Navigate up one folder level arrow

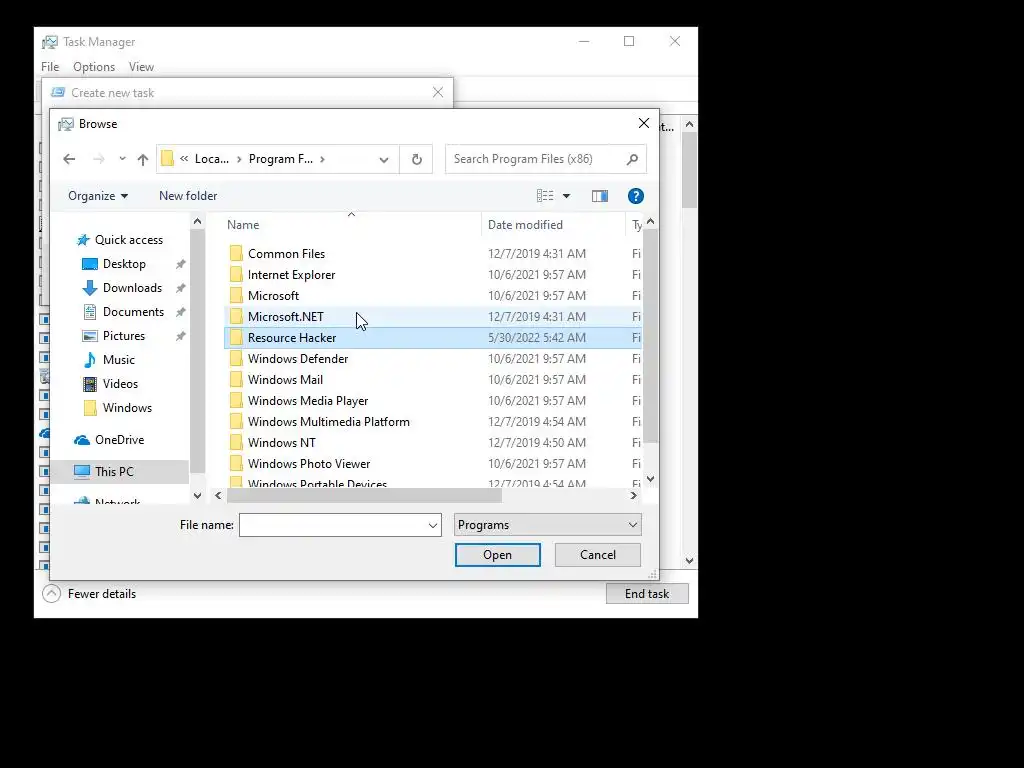pyautogui.click(x=143, y=159)
